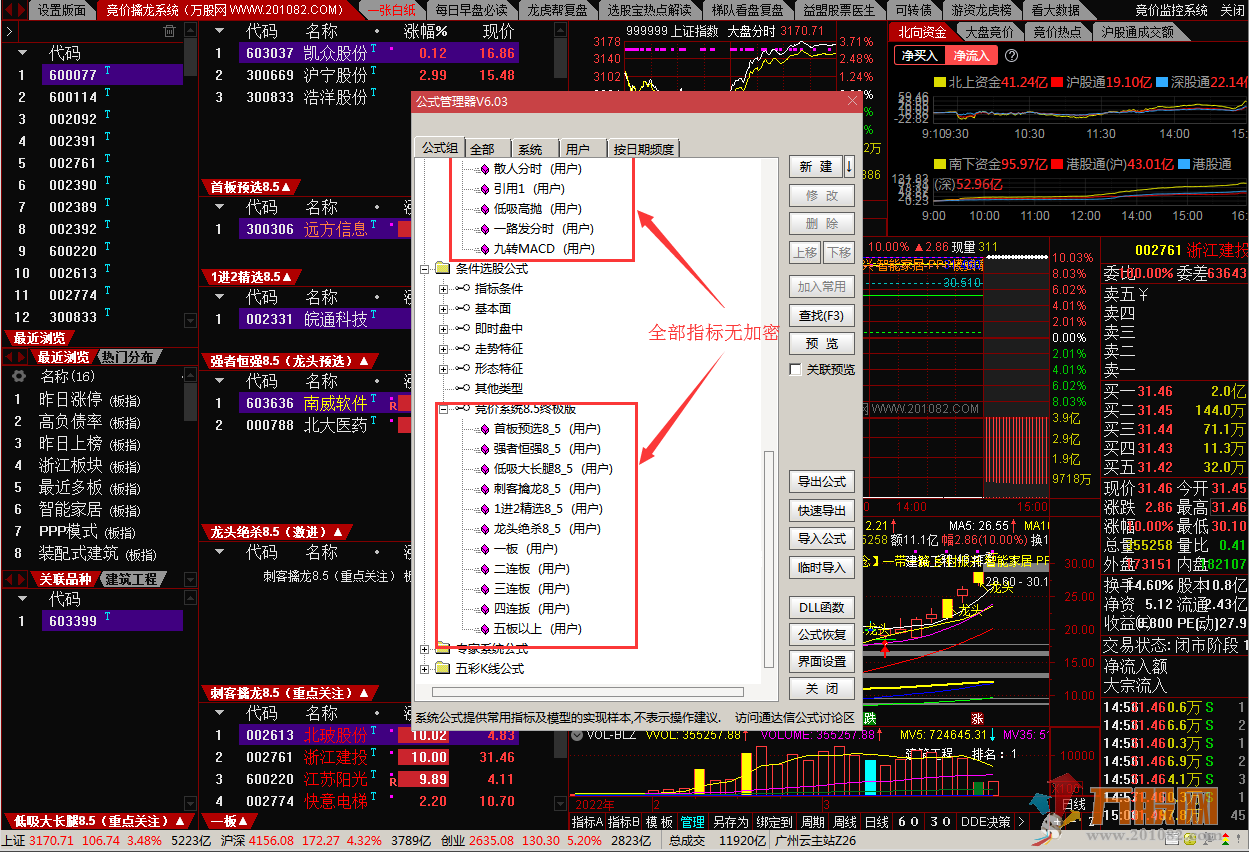Click the 导出公式 button
Screen dimensions: 1249x852
click(x=822, y=481)
